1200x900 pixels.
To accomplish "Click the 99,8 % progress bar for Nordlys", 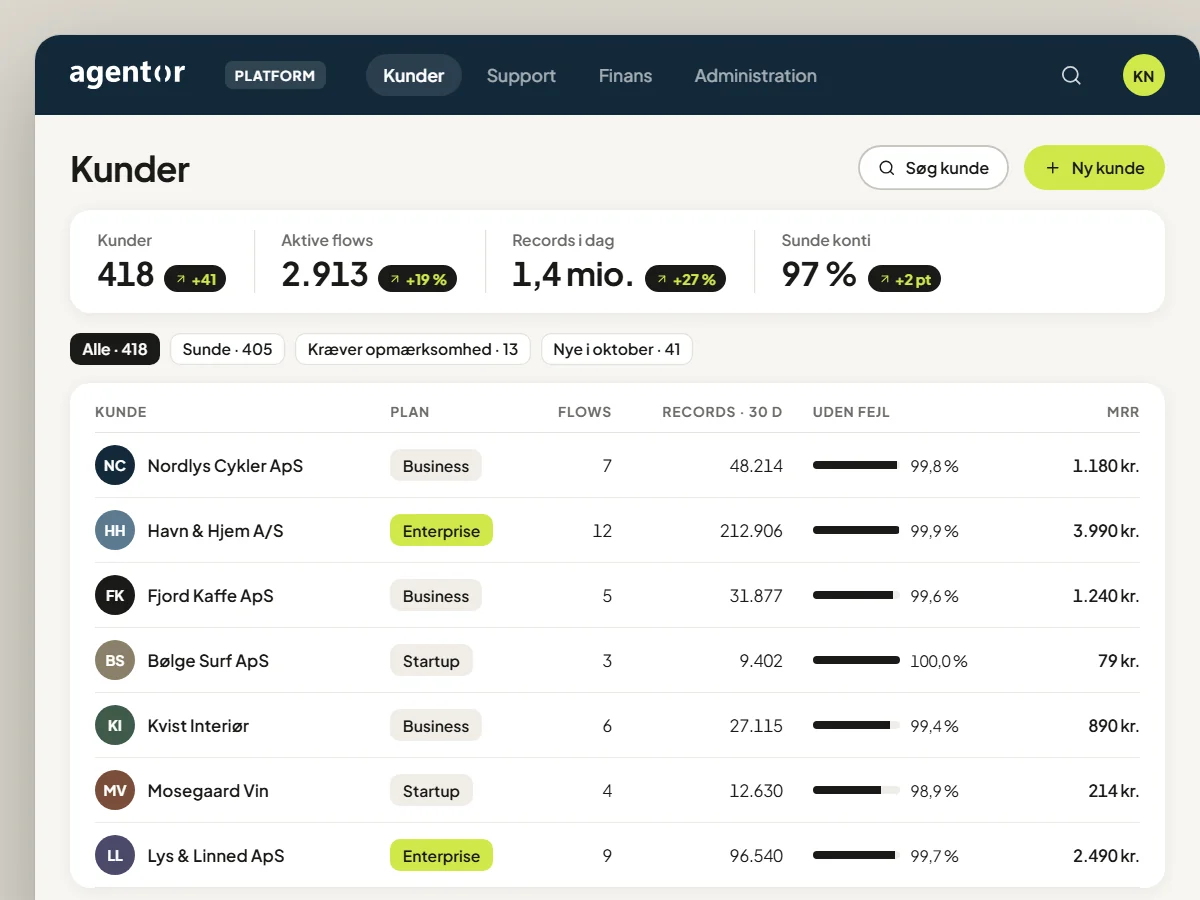I will pos(856,465).
